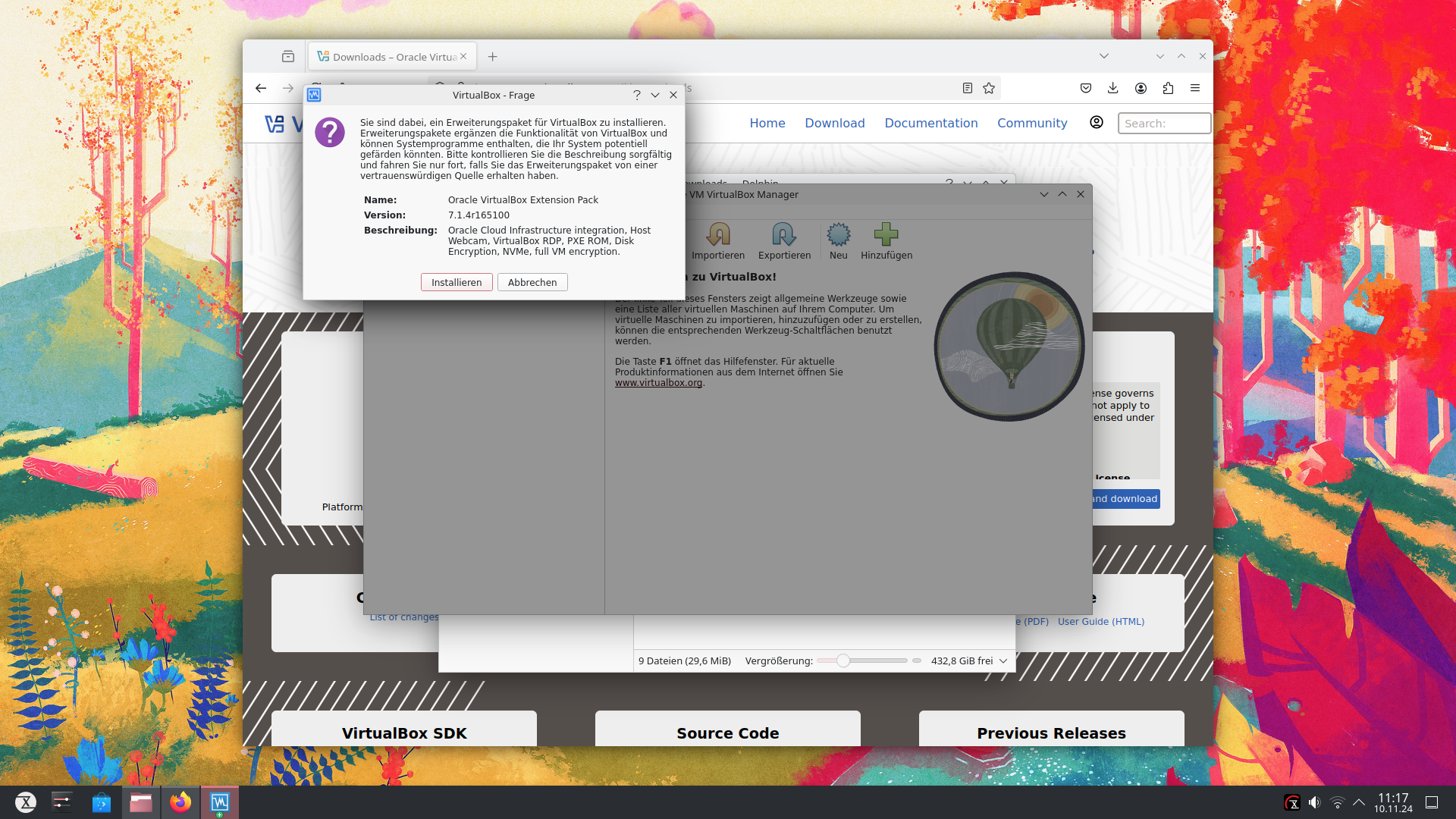This screenshot has height=819, width=1456.
Task: Click Abbrechen to cancel the installation
Action: point(532,282)
